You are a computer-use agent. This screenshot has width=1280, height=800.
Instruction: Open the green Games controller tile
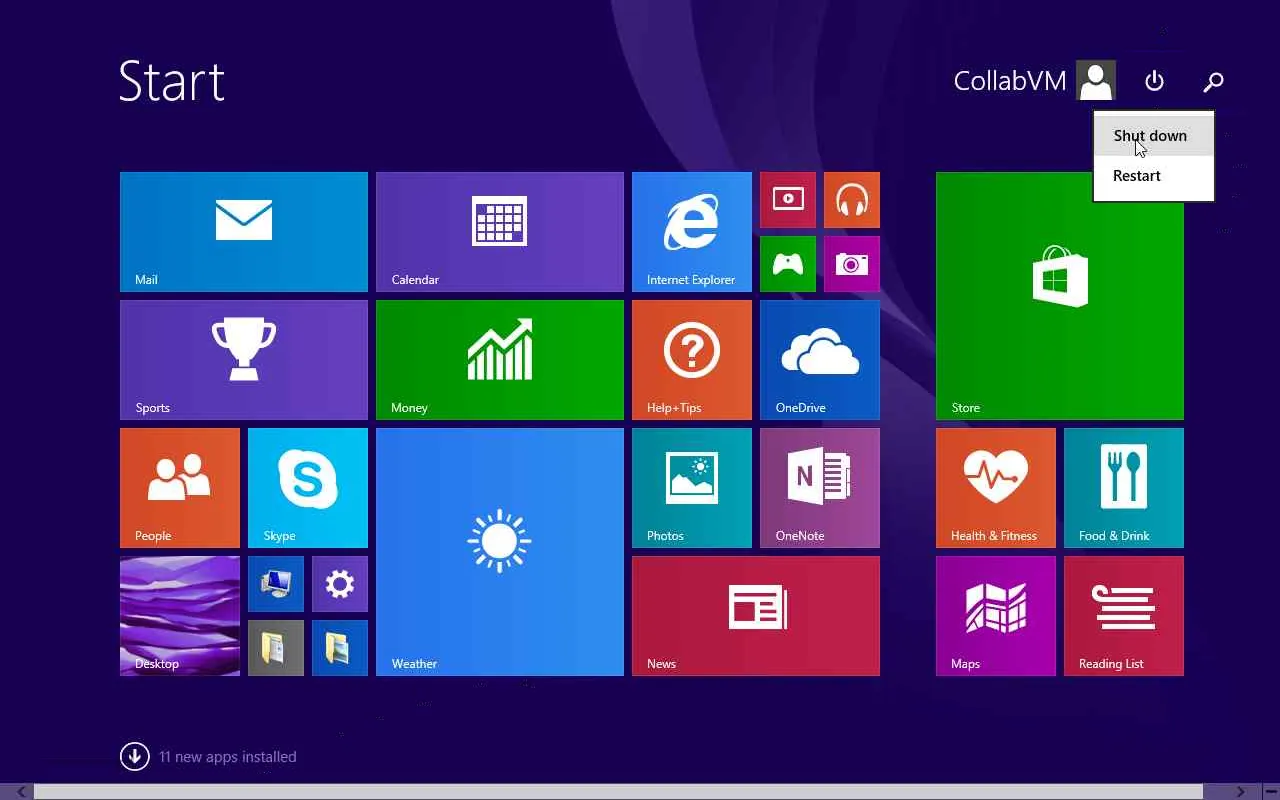click(788, 264)
